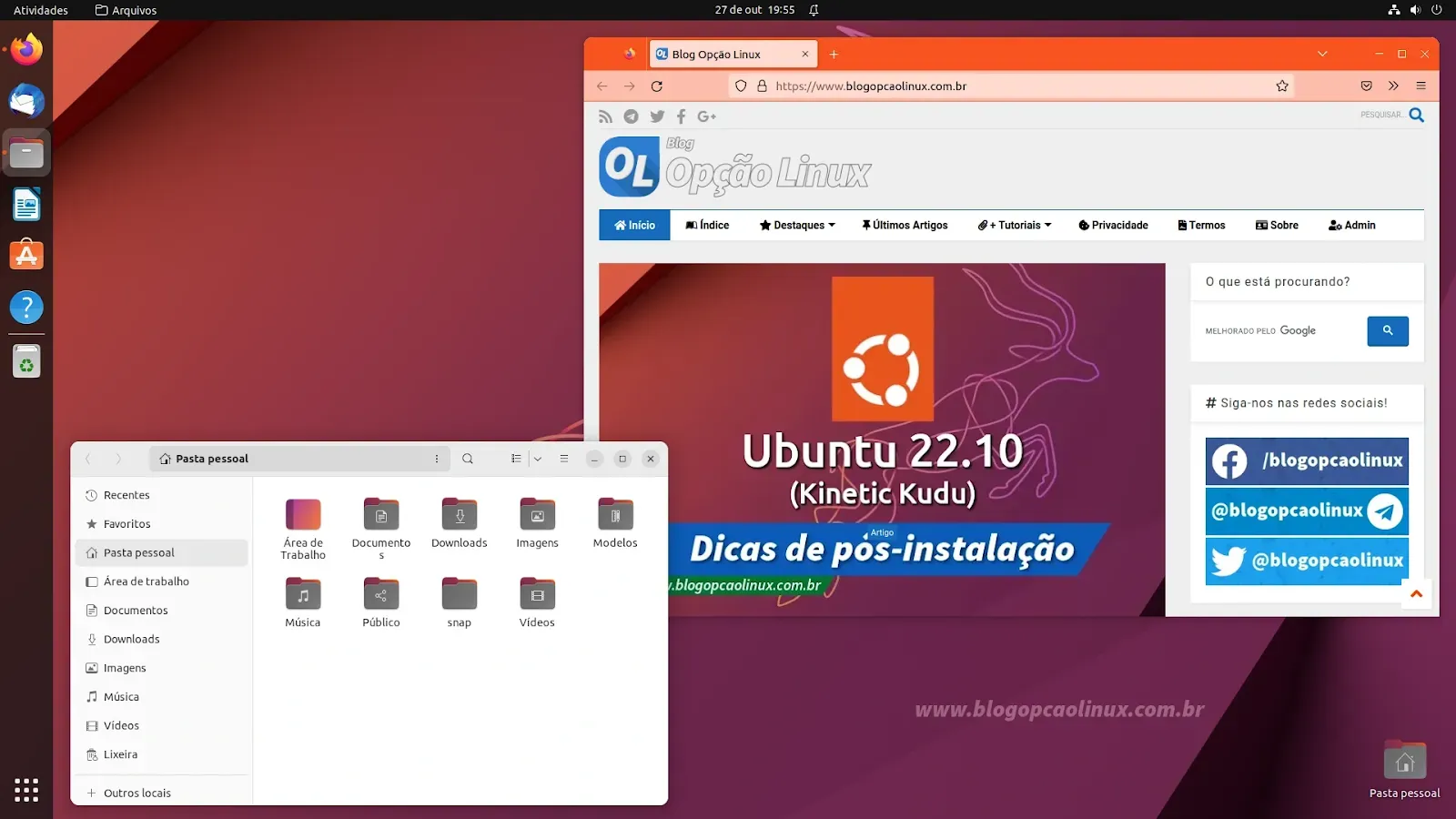Open the Termos menu item

(x=1201, y=225)
